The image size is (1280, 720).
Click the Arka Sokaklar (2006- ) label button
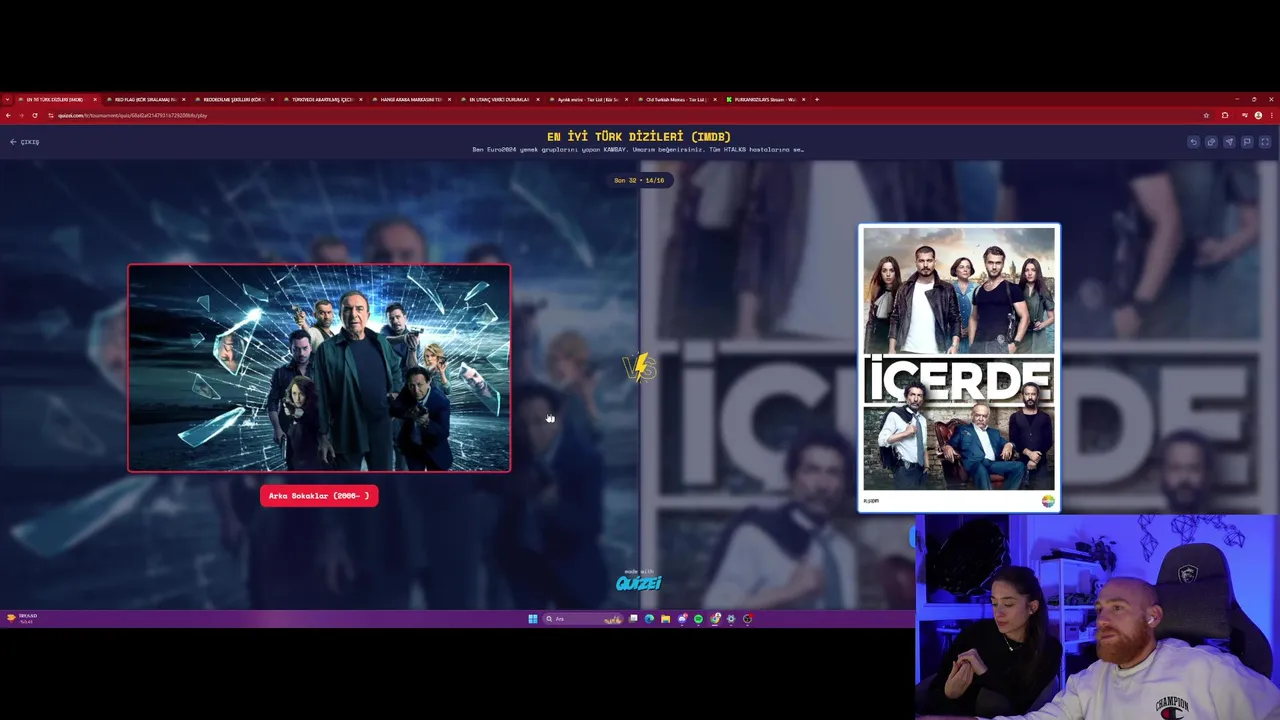[x=319, y=496]
